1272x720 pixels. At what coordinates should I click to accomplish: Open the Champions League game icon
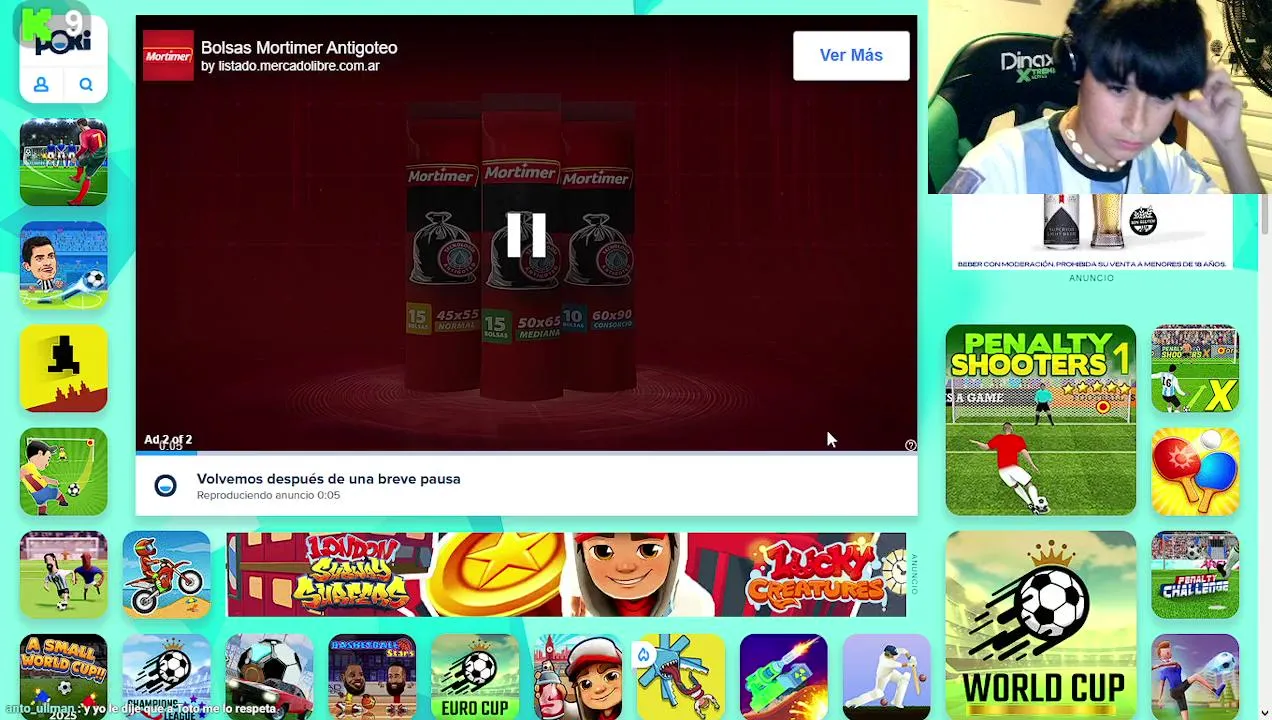pyautogui.click(x=166, y=677)
